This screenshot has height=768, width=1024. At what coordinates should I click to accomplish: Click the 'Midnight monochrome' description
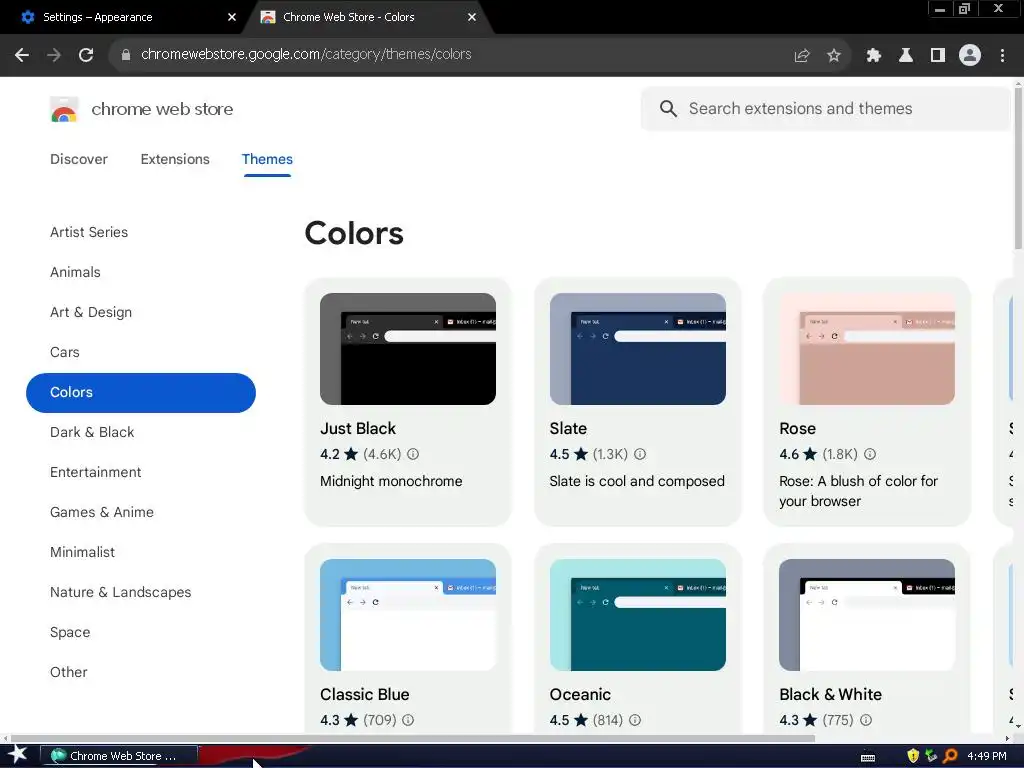(391, 481)
